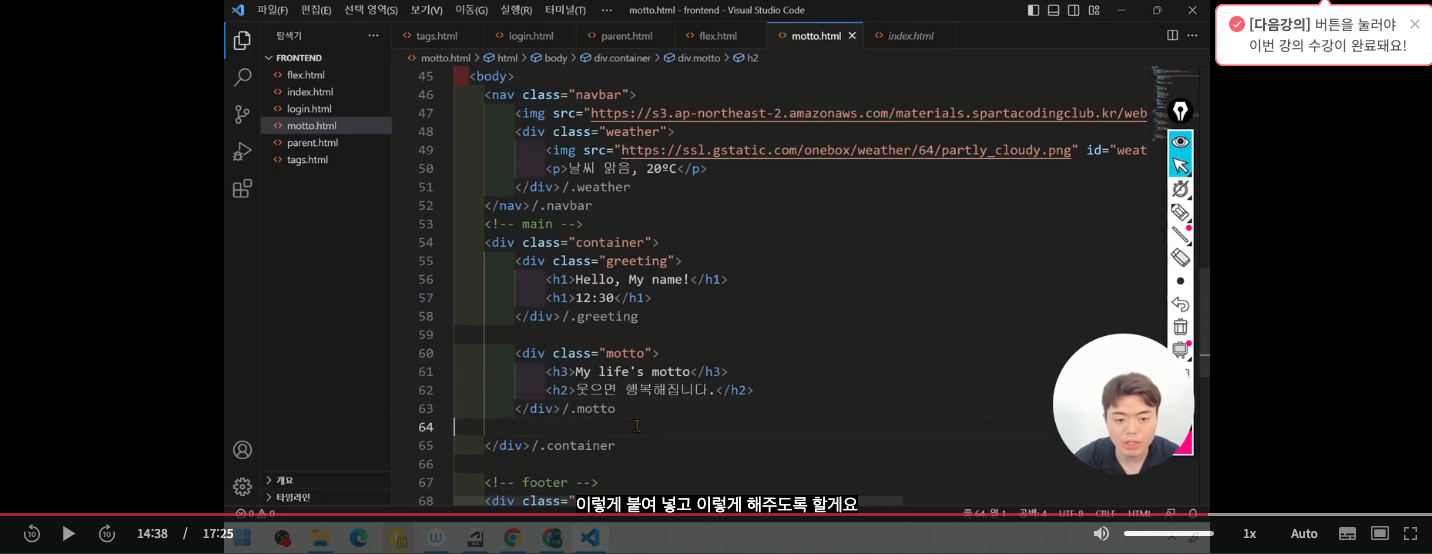
Task: Skip forward 10 seconds in video
Action: [x=107, y=533]
